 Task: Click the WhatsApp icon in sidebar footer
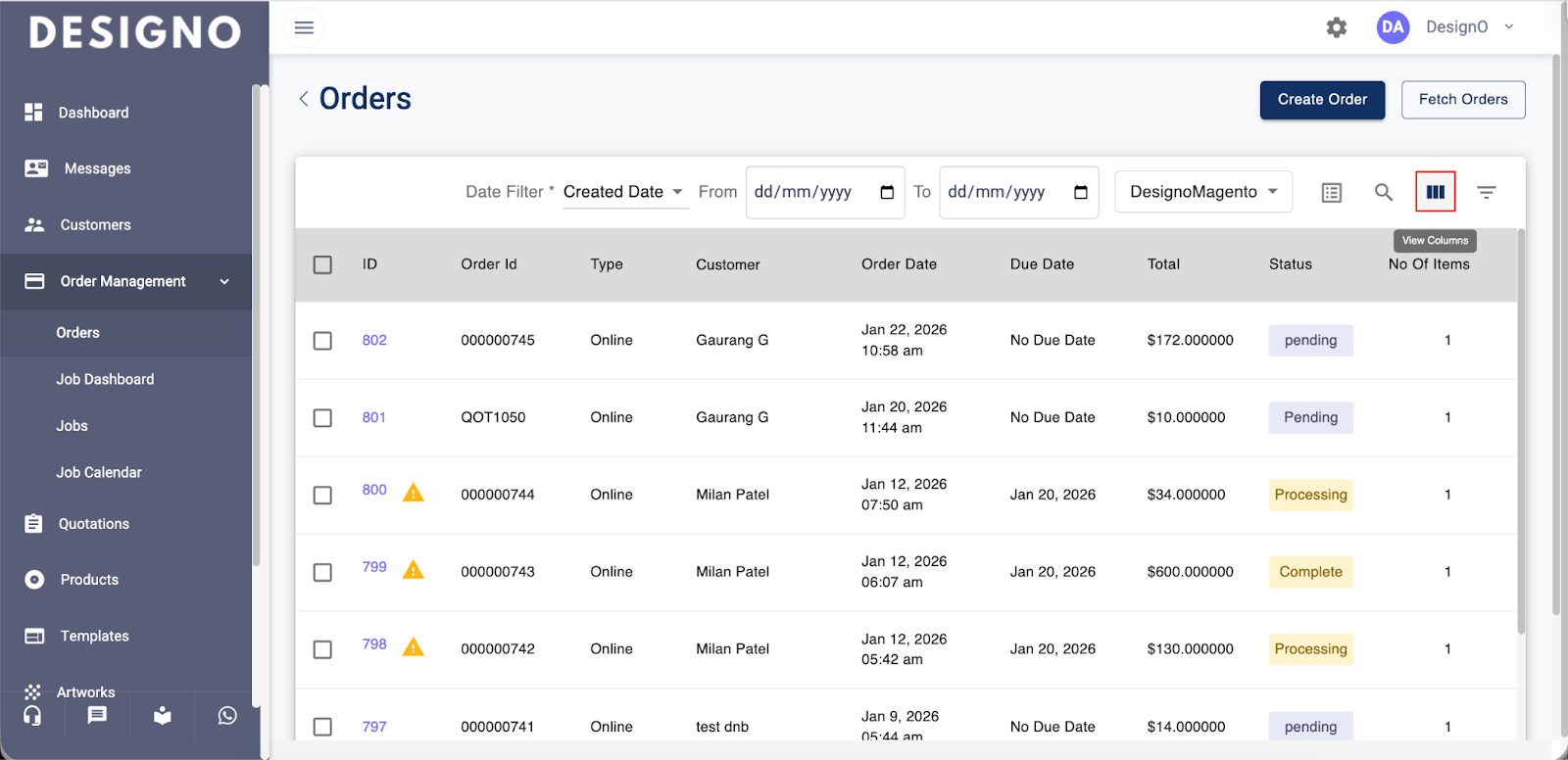pos(227,716)
